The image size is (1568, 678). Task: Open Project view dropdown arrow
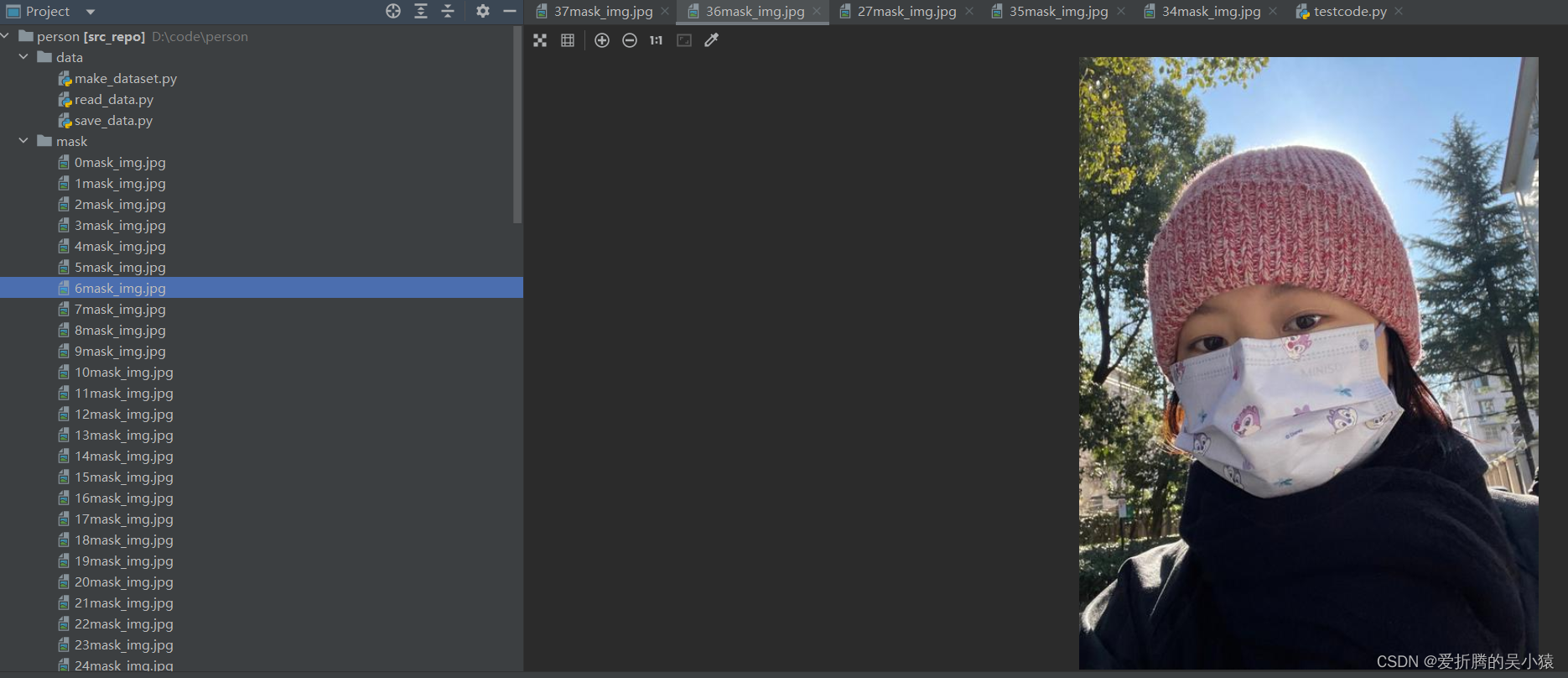pyautogui.click(x=91, y=12)
